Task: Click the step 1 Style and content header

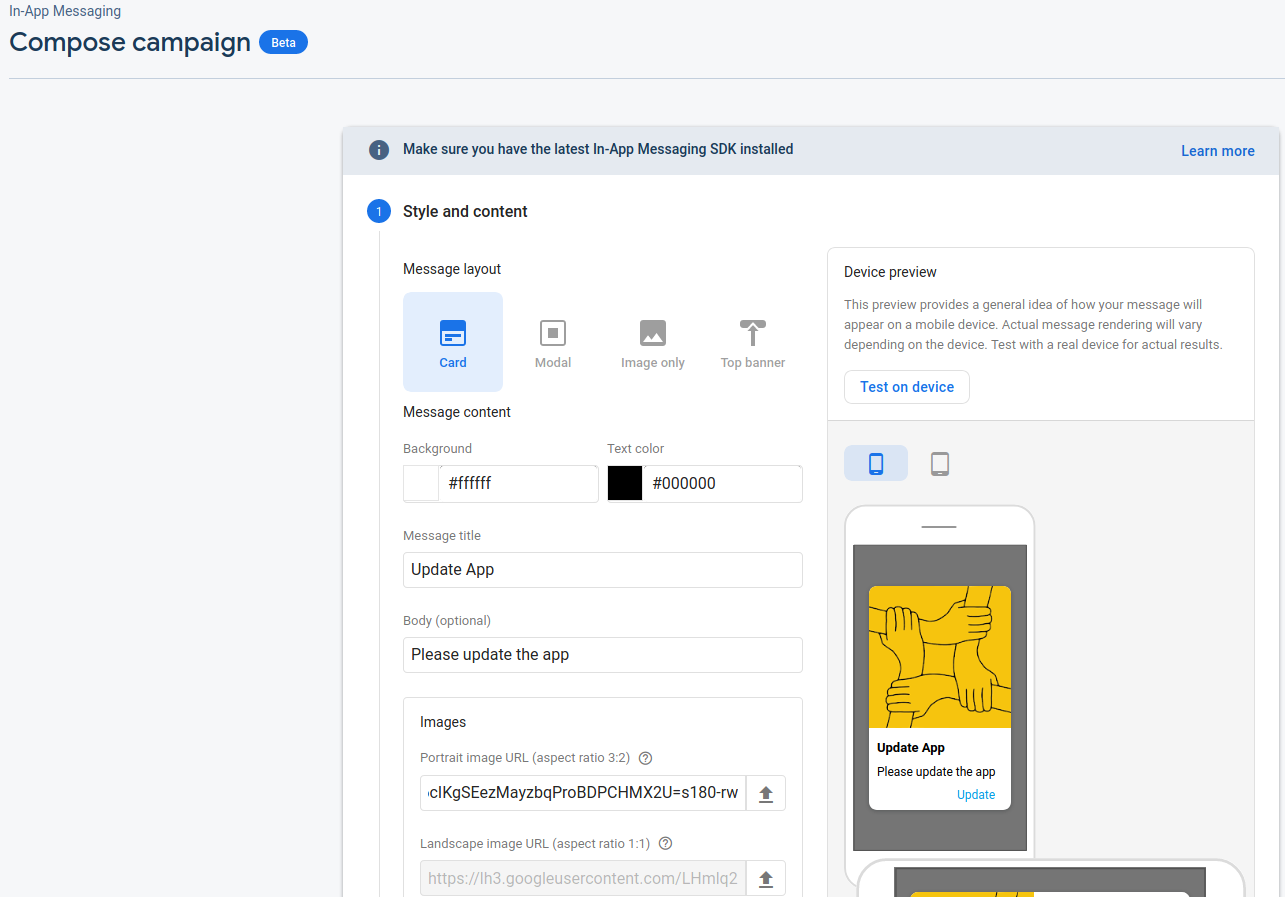Action: pyautogui.click(x=465, y=212)
